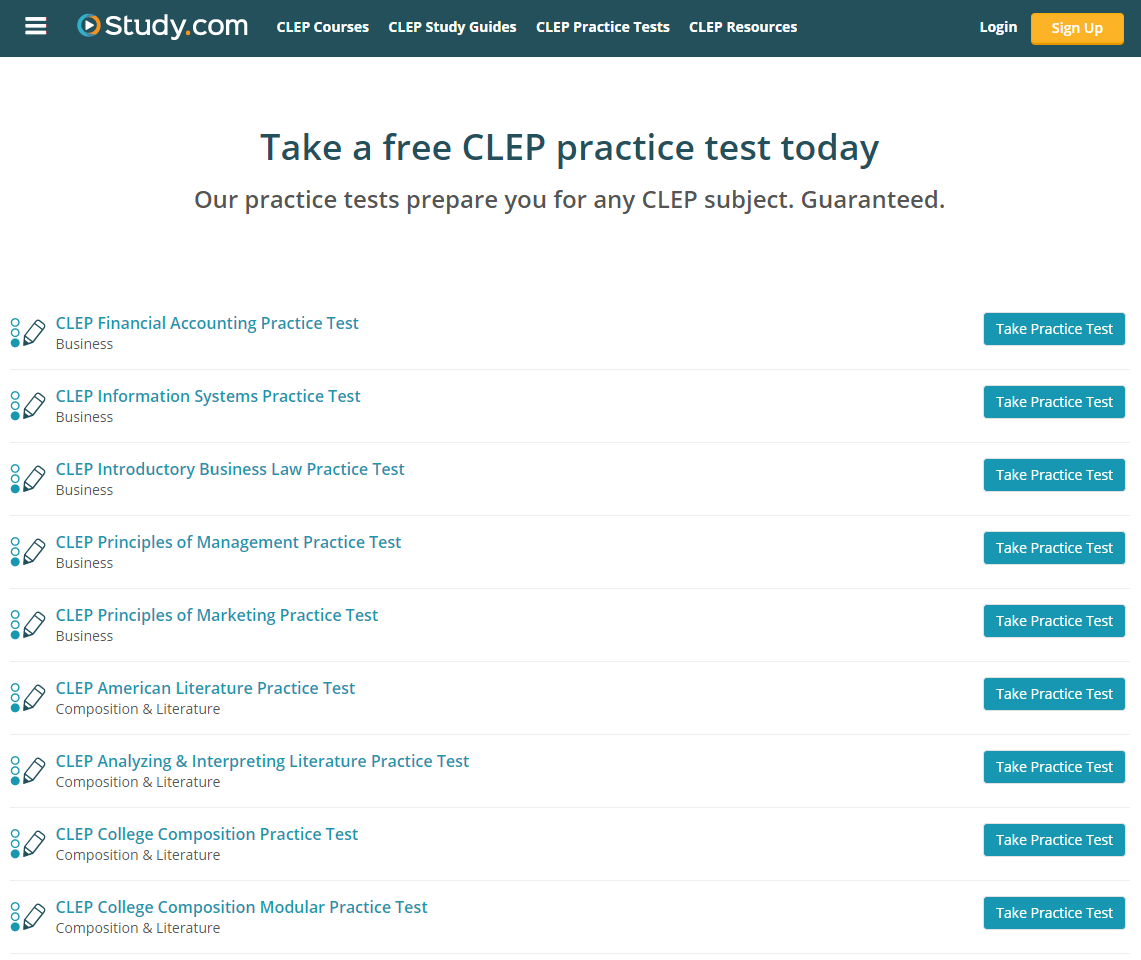
Task: Open the hamburger navigation menu
Action: [35, 26]
